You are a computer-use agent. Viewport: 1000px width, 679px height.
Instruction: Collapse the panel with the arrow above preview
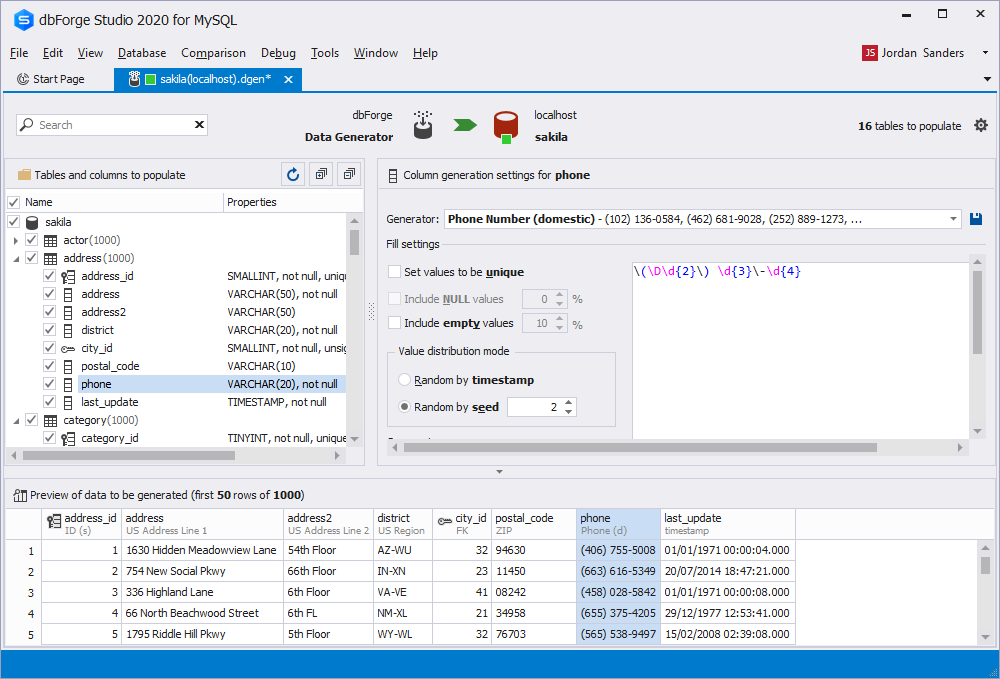(499, 472)
